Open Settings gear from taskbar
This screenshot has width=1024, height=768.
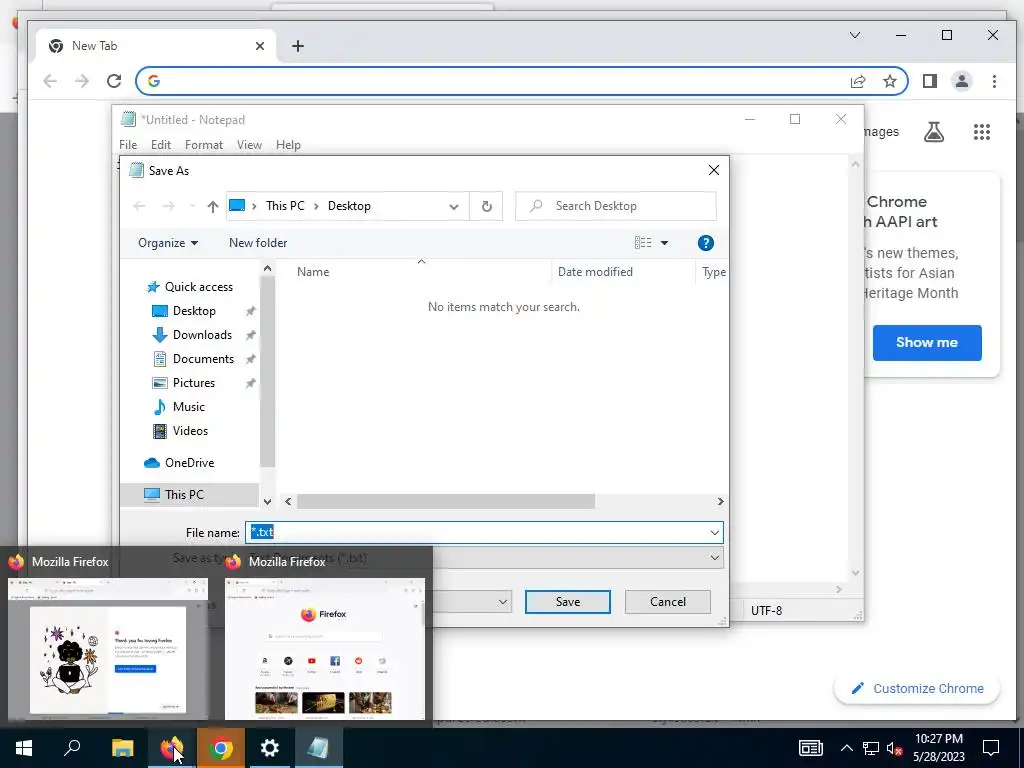pyautogui.click(x=270, y=748)
